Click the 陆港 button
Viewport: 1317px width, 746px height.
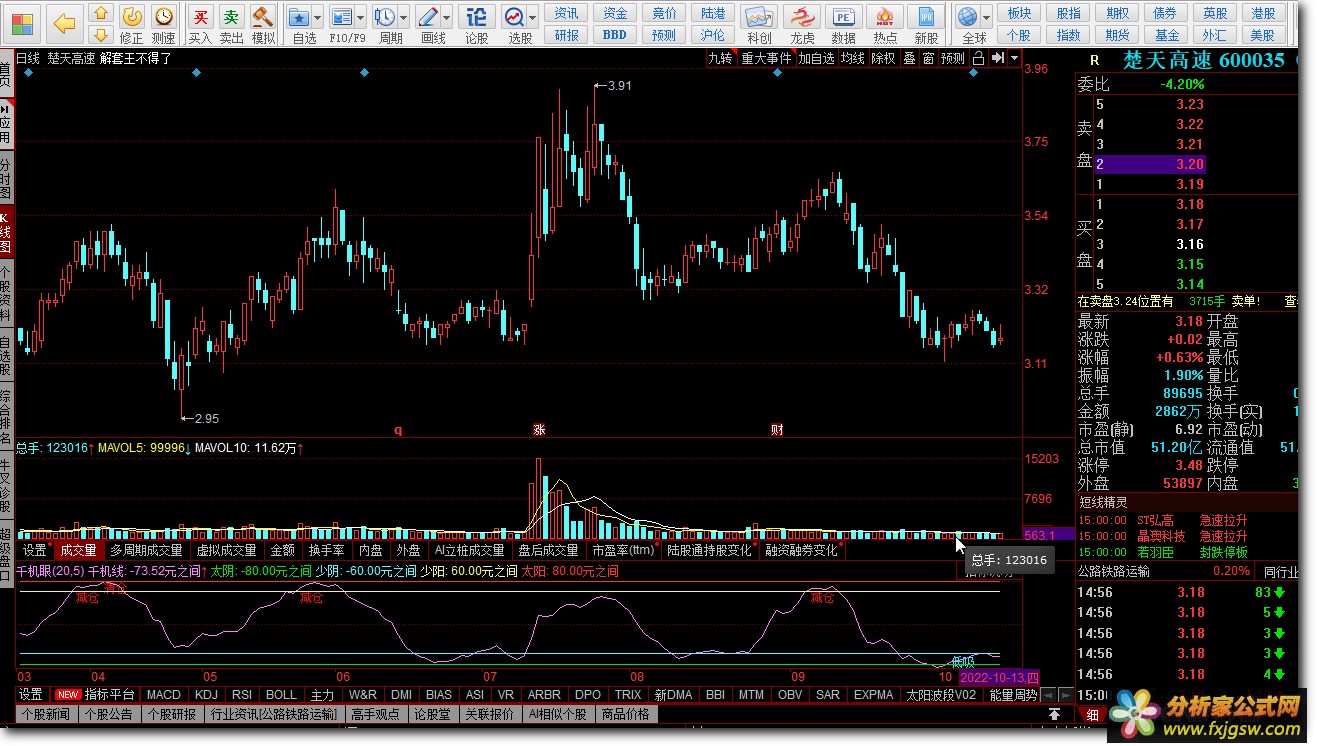pos(713,13)
